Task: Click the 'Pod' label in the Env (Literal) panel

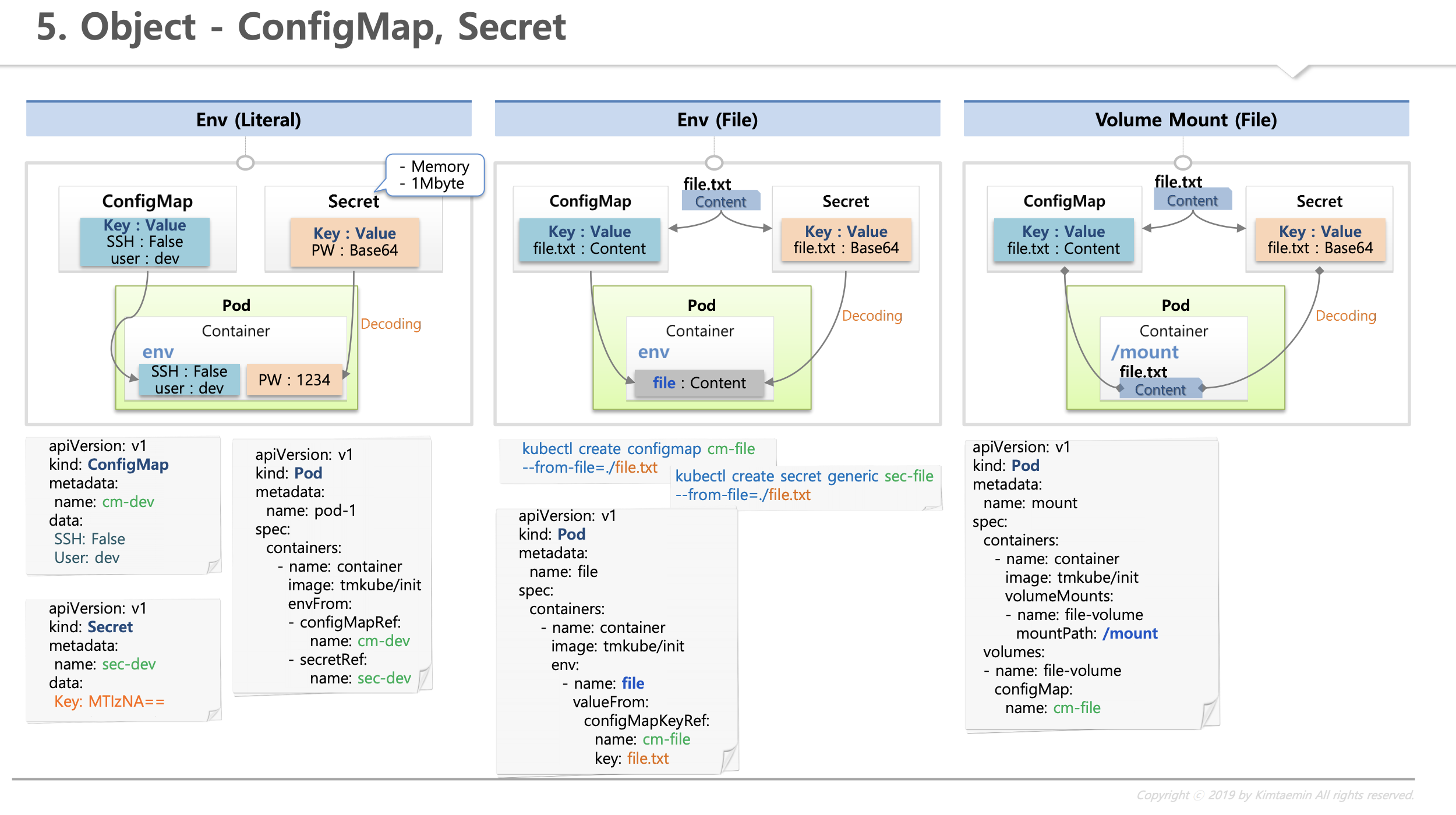Action: coord(236,305)
